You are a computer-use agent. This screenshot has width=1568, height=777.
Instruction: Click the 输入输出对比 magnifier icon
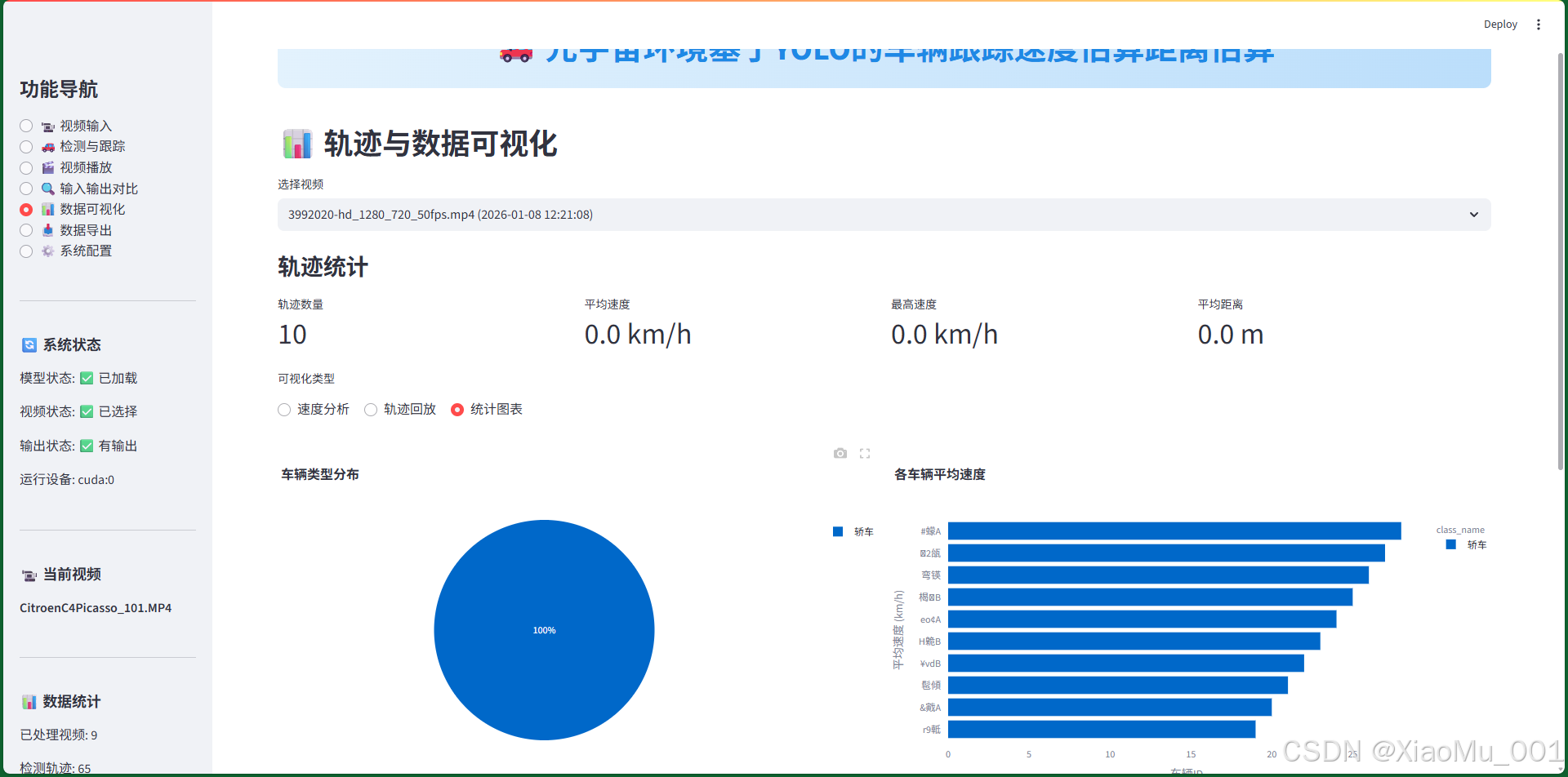[47, 188]
